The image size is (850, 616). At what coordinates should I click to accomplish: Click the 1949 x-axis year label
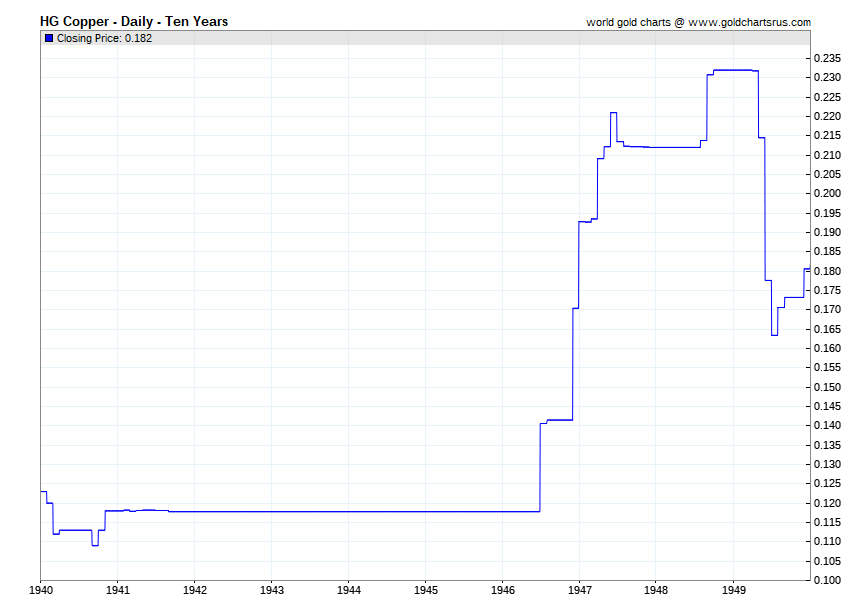pyautogui.click(x=733, y=590)
